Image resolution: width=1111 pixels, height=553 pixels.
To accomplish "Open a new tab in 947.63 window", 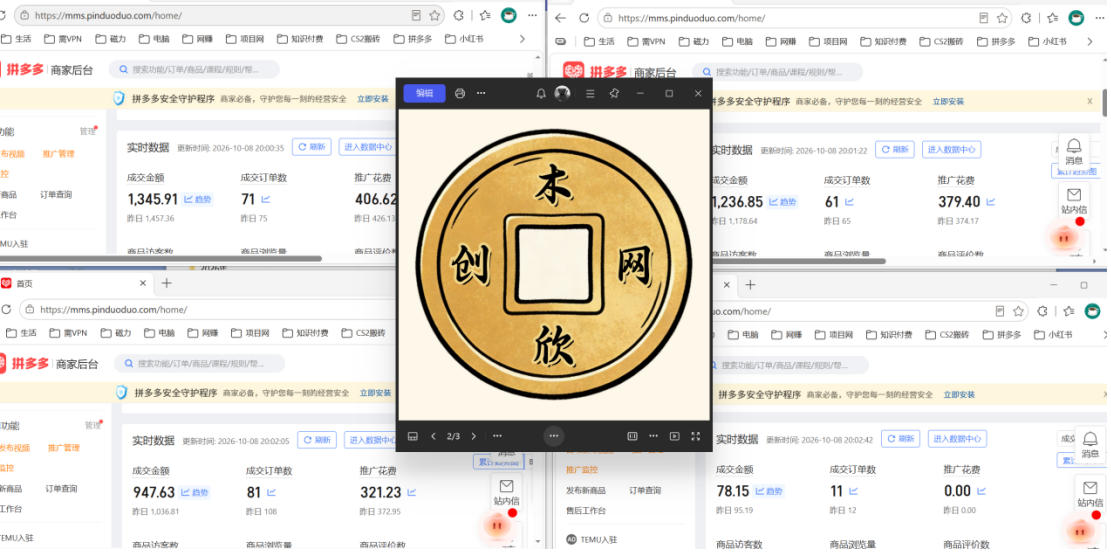I will 167,283.
